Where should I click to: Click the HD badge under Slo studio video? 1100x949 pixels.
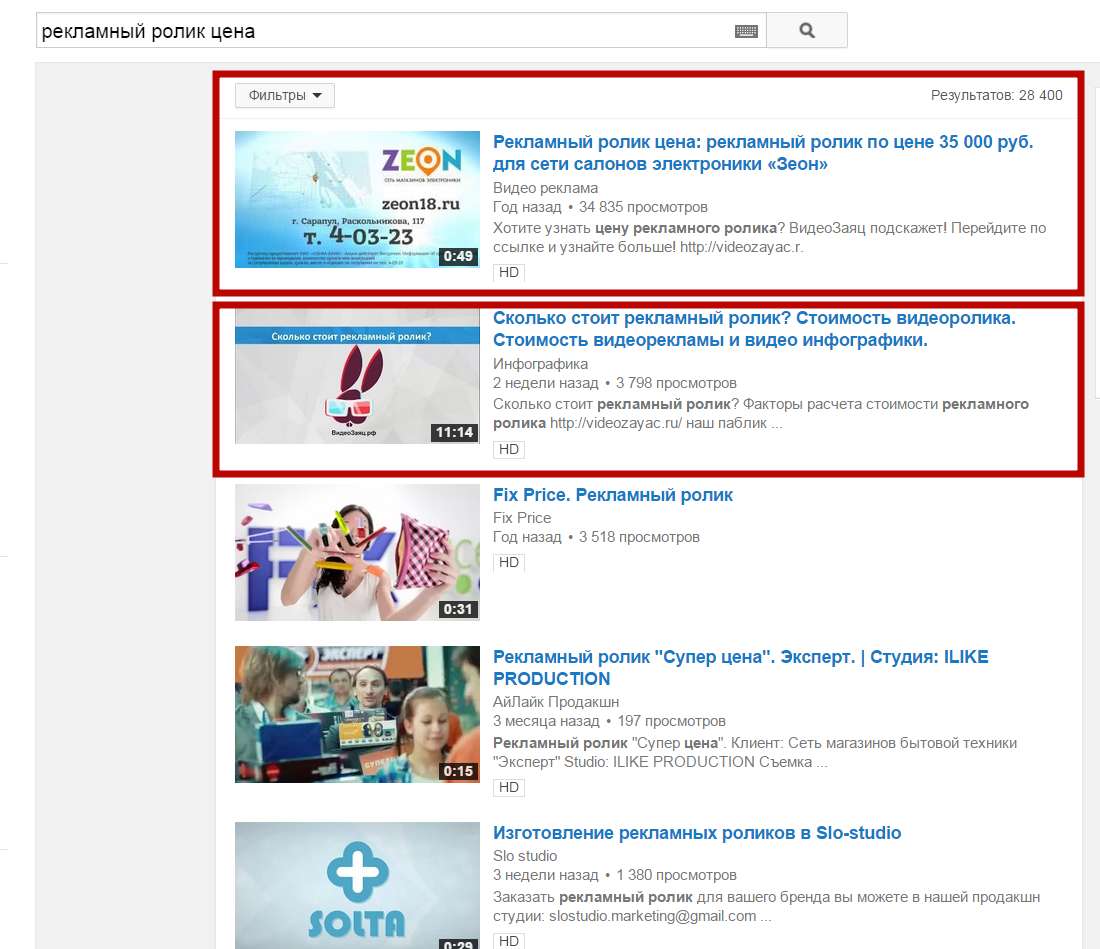point(509,941)
